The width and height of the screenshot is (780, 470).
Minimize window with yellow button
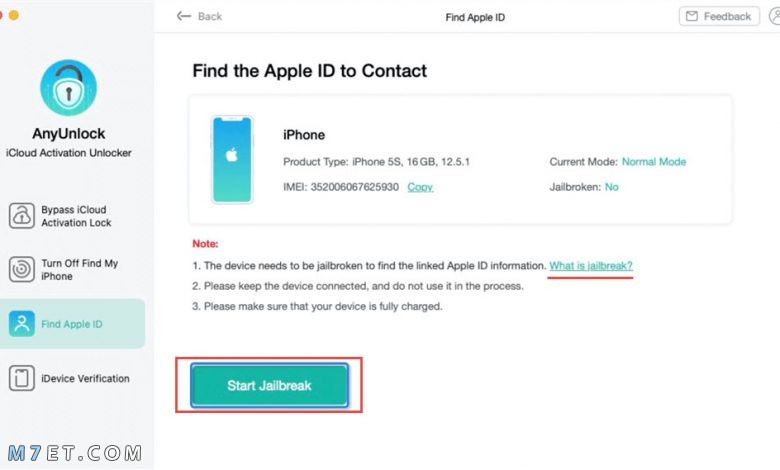14,15
